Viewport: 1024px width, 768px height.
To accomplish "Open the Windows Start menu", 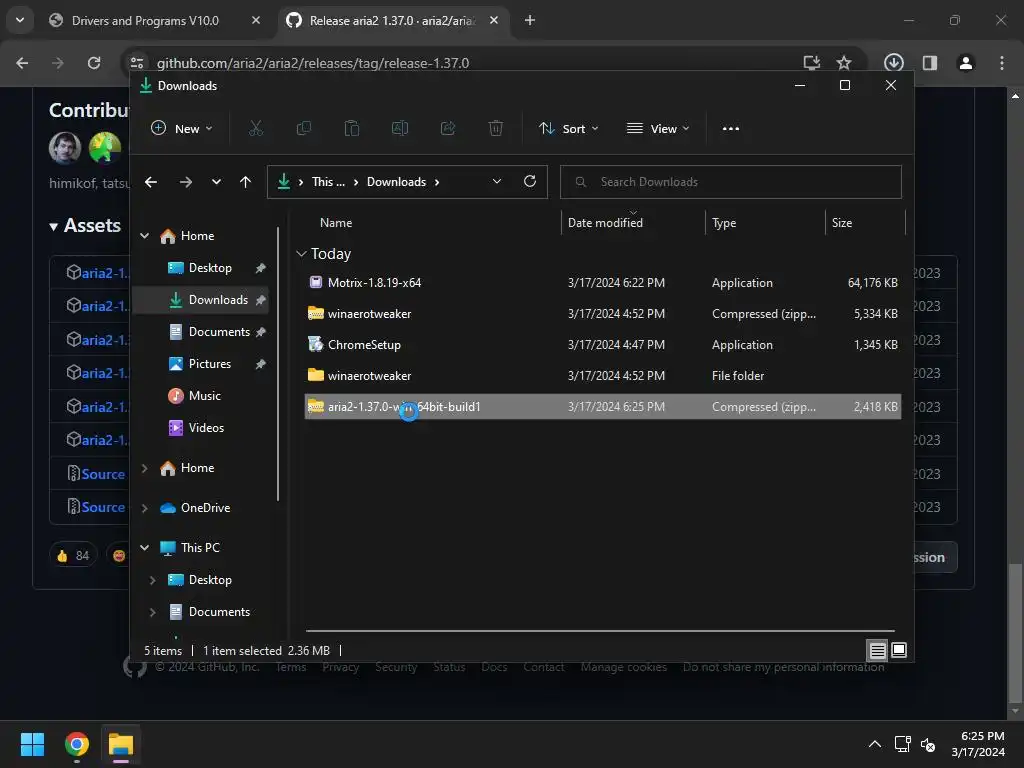I will pos(32,744).
